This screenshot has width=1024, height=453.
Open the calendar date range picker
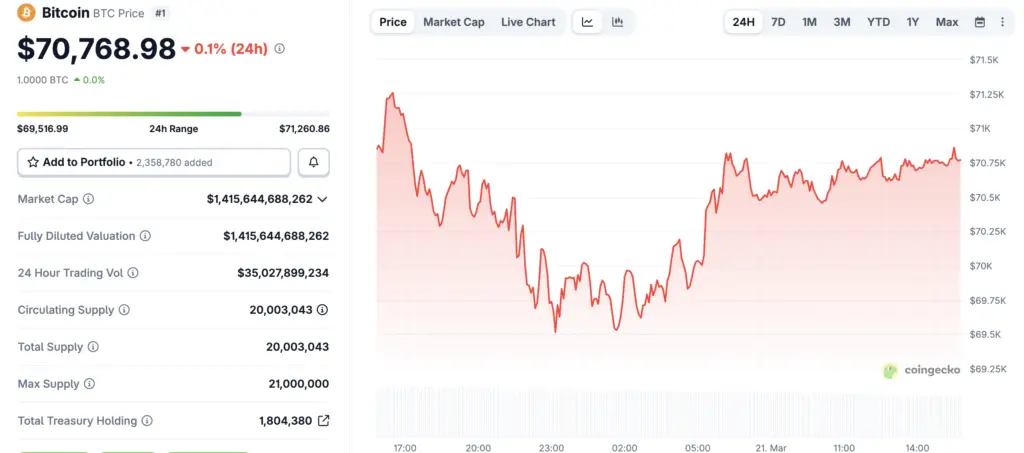pos(980,22)
